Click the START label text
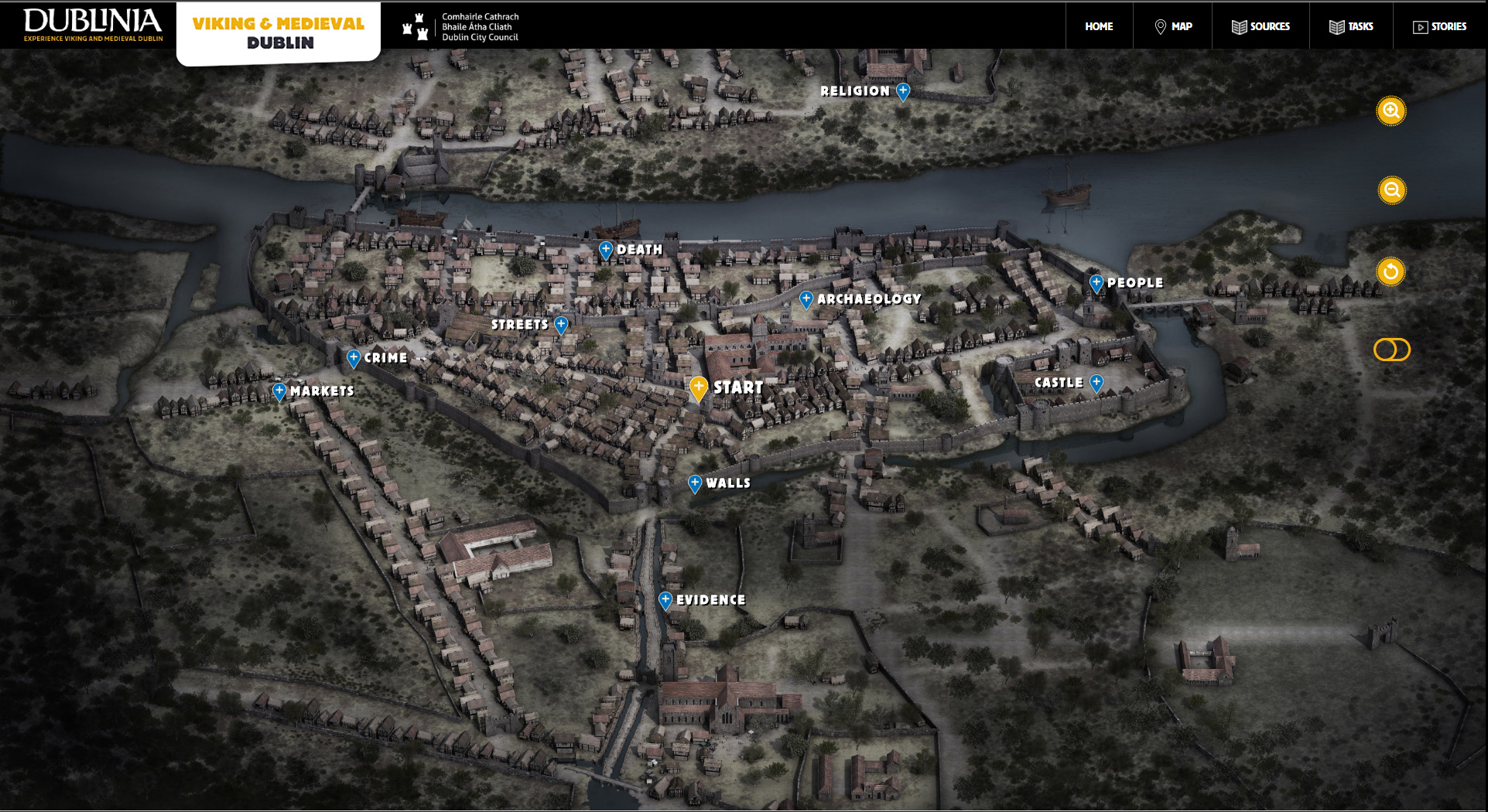1488x812 pixels. (x=738, y=387)
